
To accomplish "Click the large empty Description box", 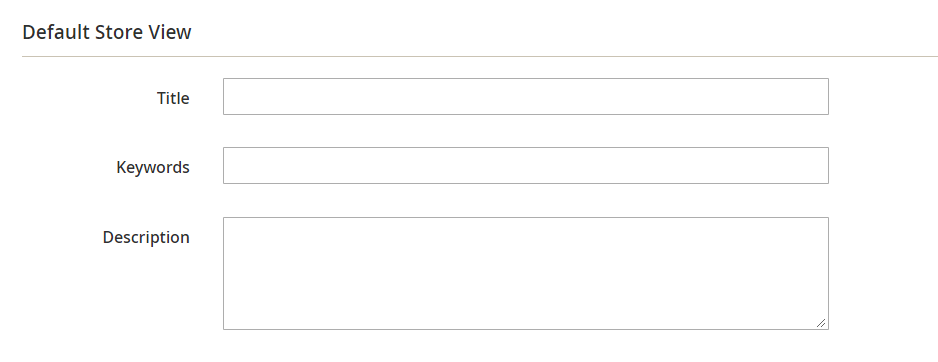I will (526, 273).
